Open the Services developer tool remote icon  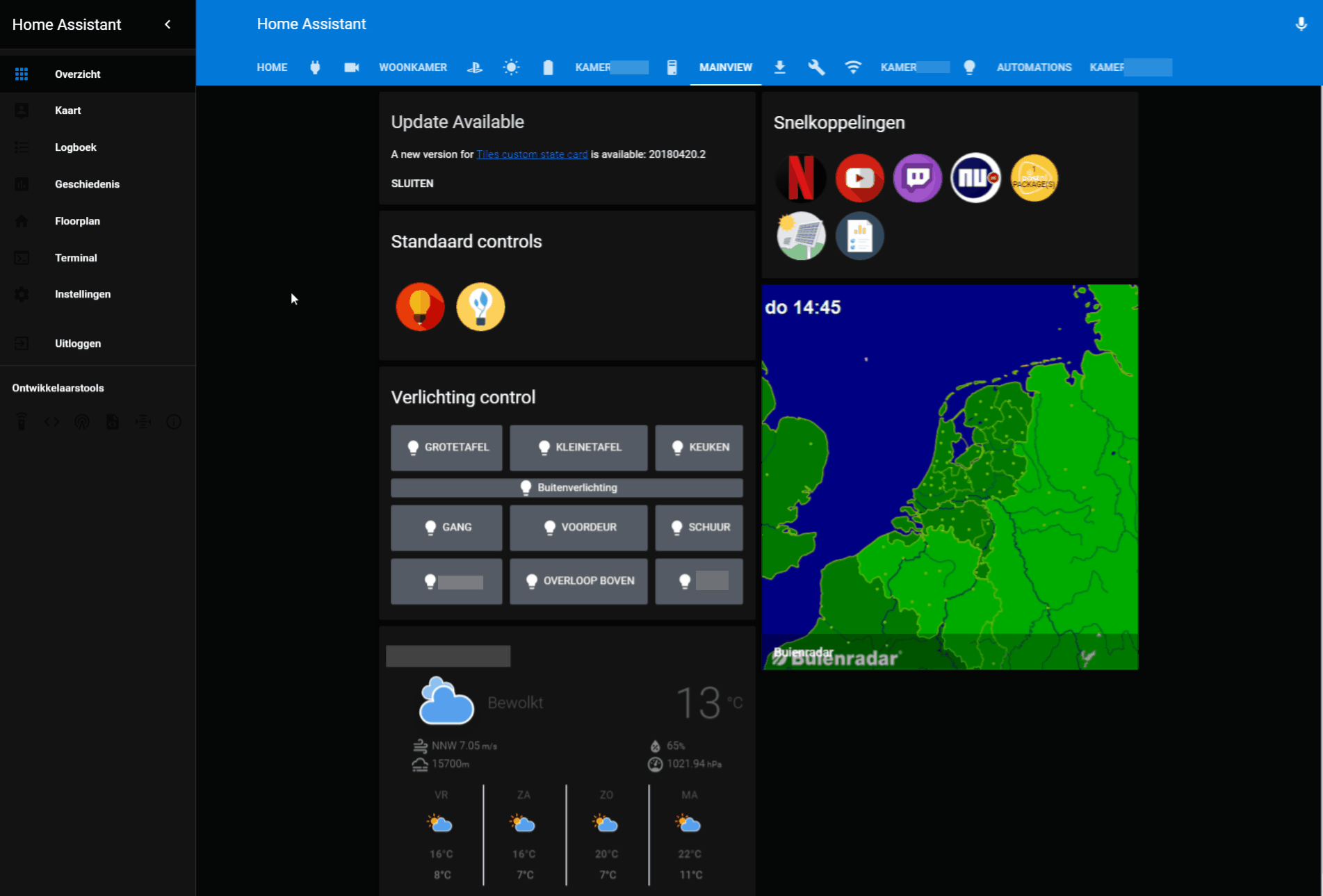pyautogui.click(x=22, y=422)
